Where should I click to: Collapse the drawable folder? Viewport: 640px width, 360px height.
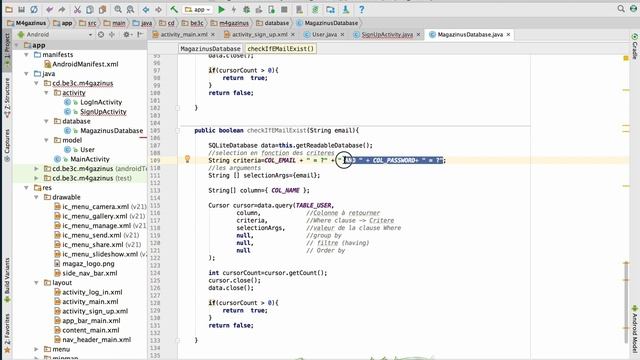point(36,197)
